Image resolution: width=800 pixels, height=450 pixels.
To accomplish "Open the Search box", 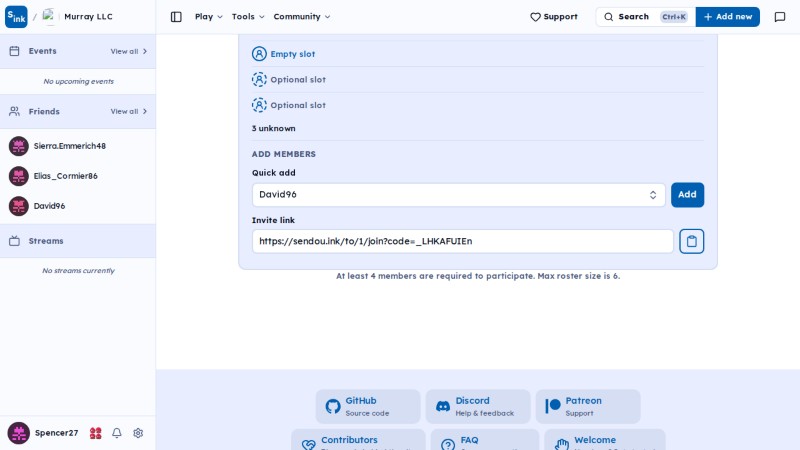I will (645, 17).
